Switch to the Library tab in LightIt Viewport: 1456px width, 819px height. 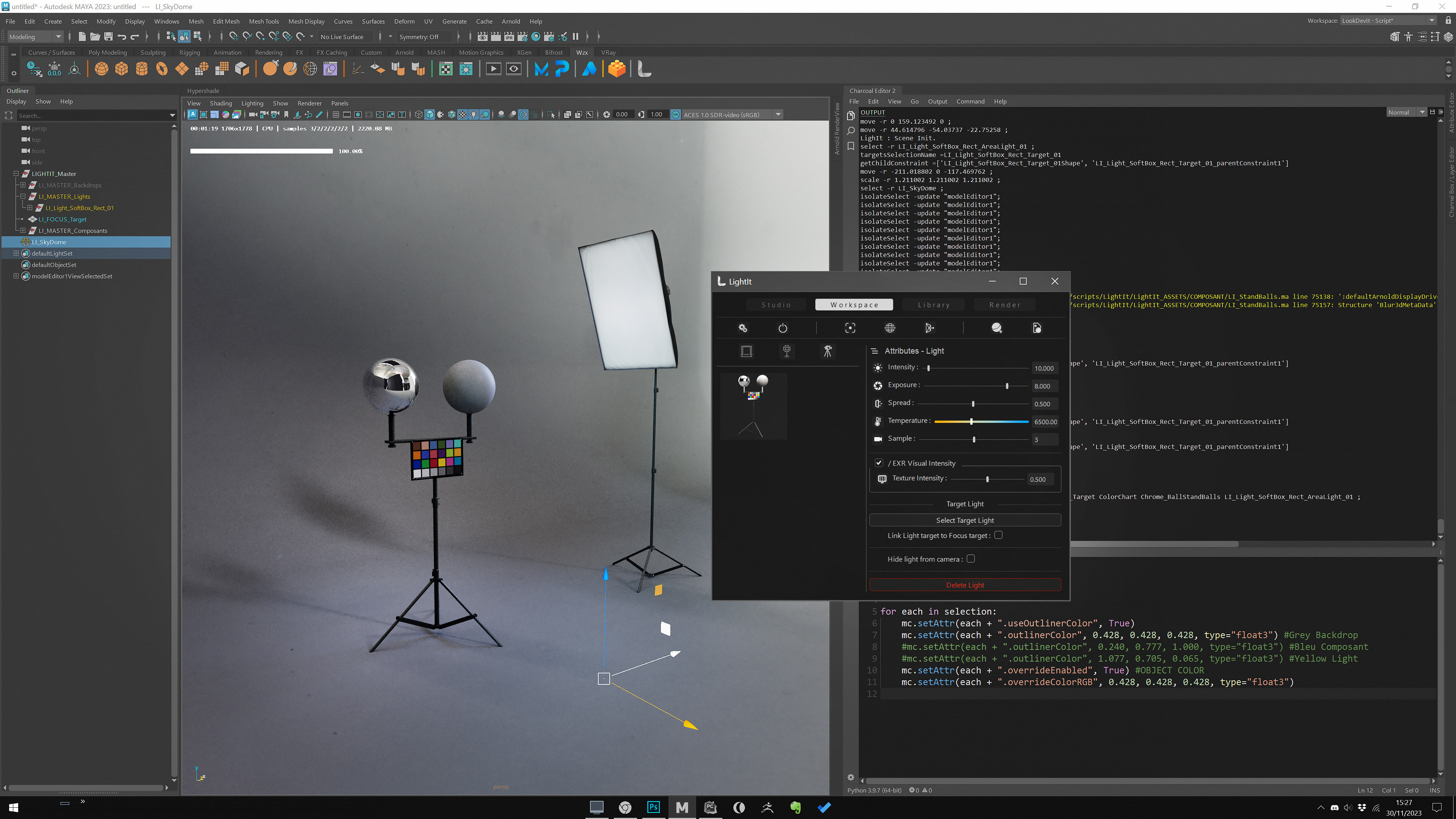coord(934,304)
